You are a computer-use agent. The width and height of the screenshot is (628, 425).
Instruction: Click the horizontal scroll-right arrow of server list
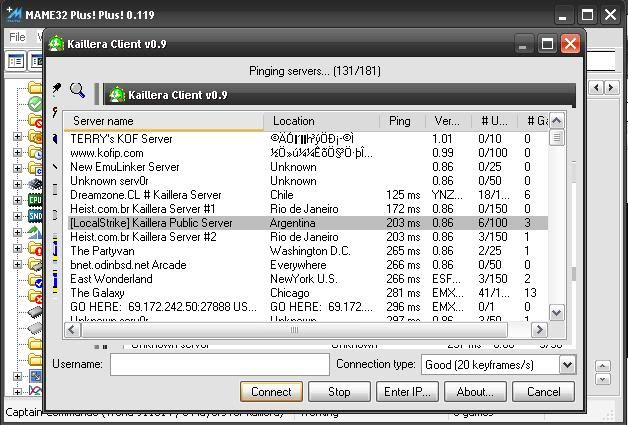539,330
